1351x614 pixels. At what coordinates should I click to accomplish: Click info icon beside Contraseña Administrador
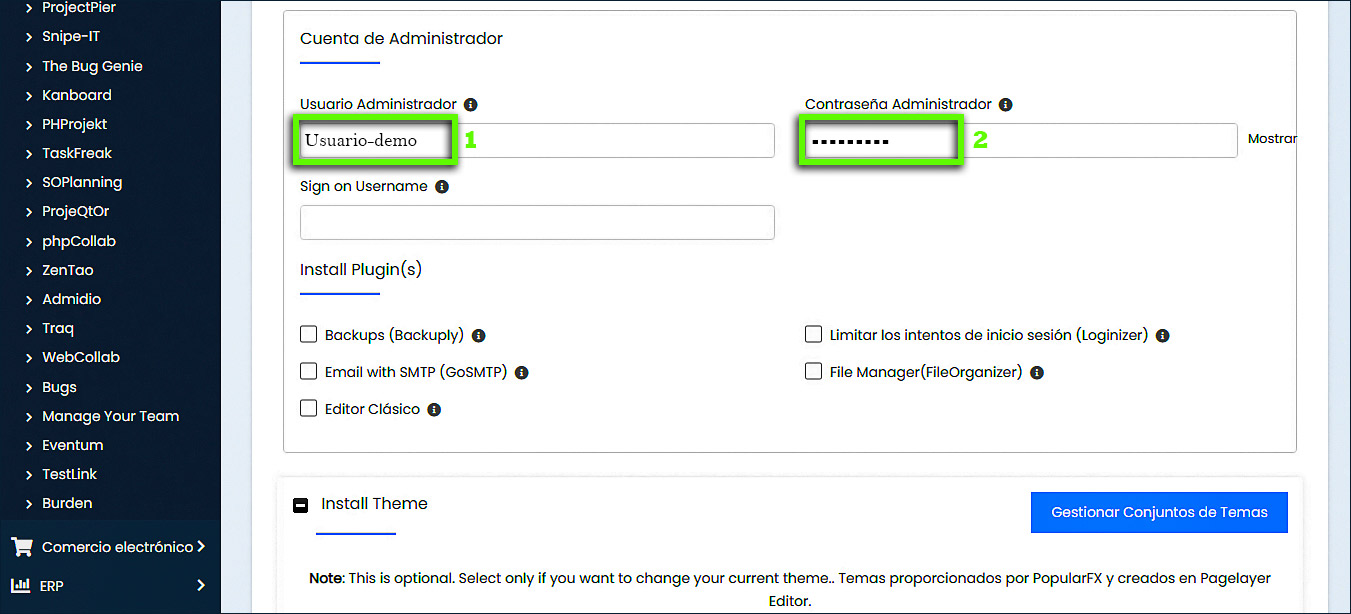1006,104
